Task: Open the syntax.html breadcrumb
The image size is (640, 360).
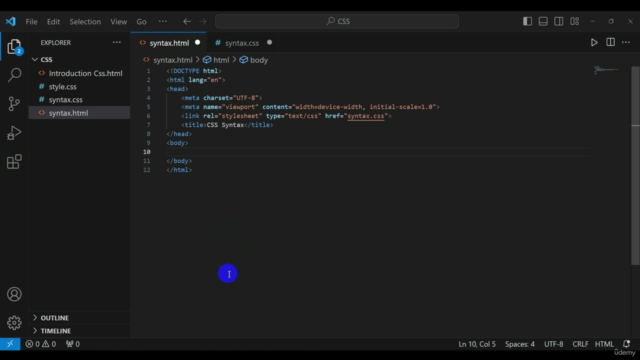Action: [x=168, y=60]
